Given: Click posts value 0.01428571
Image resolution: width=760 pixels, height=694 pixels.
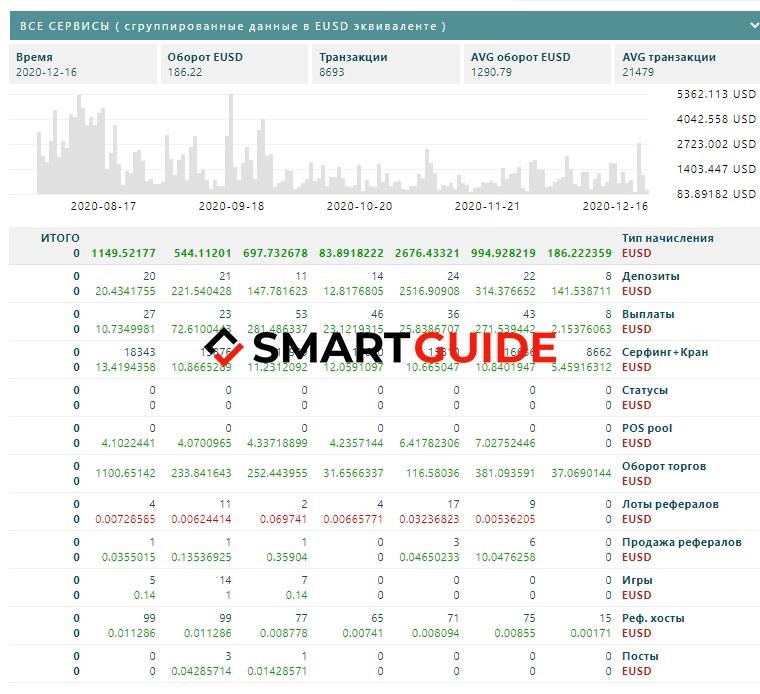Looking at the screenshot, I should pos(277,671).
